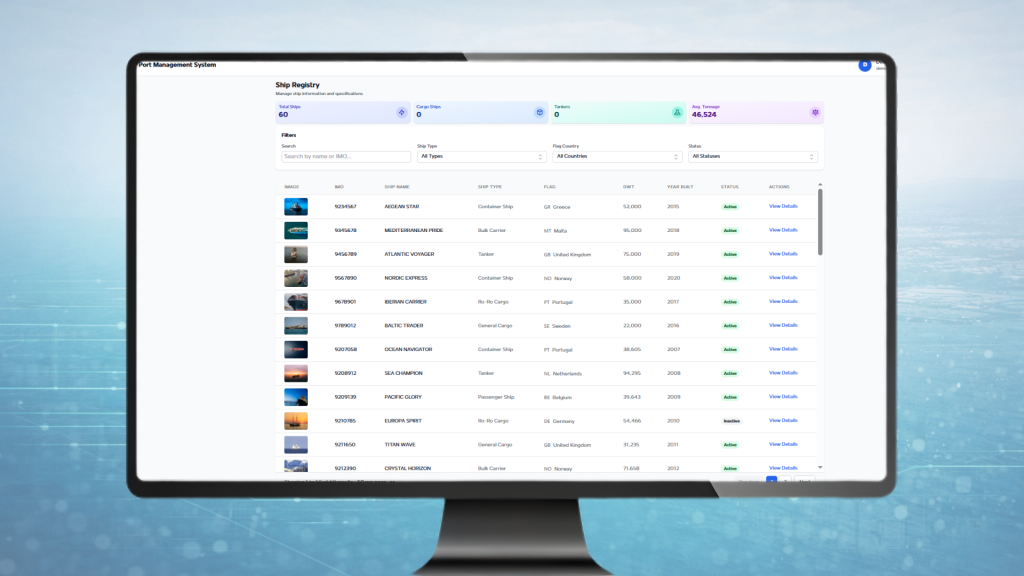The height and width of the screenshot is (576, 1024).
Task: View Details for NORDIC EXPRESS
Action: click(x=783, y=278)
